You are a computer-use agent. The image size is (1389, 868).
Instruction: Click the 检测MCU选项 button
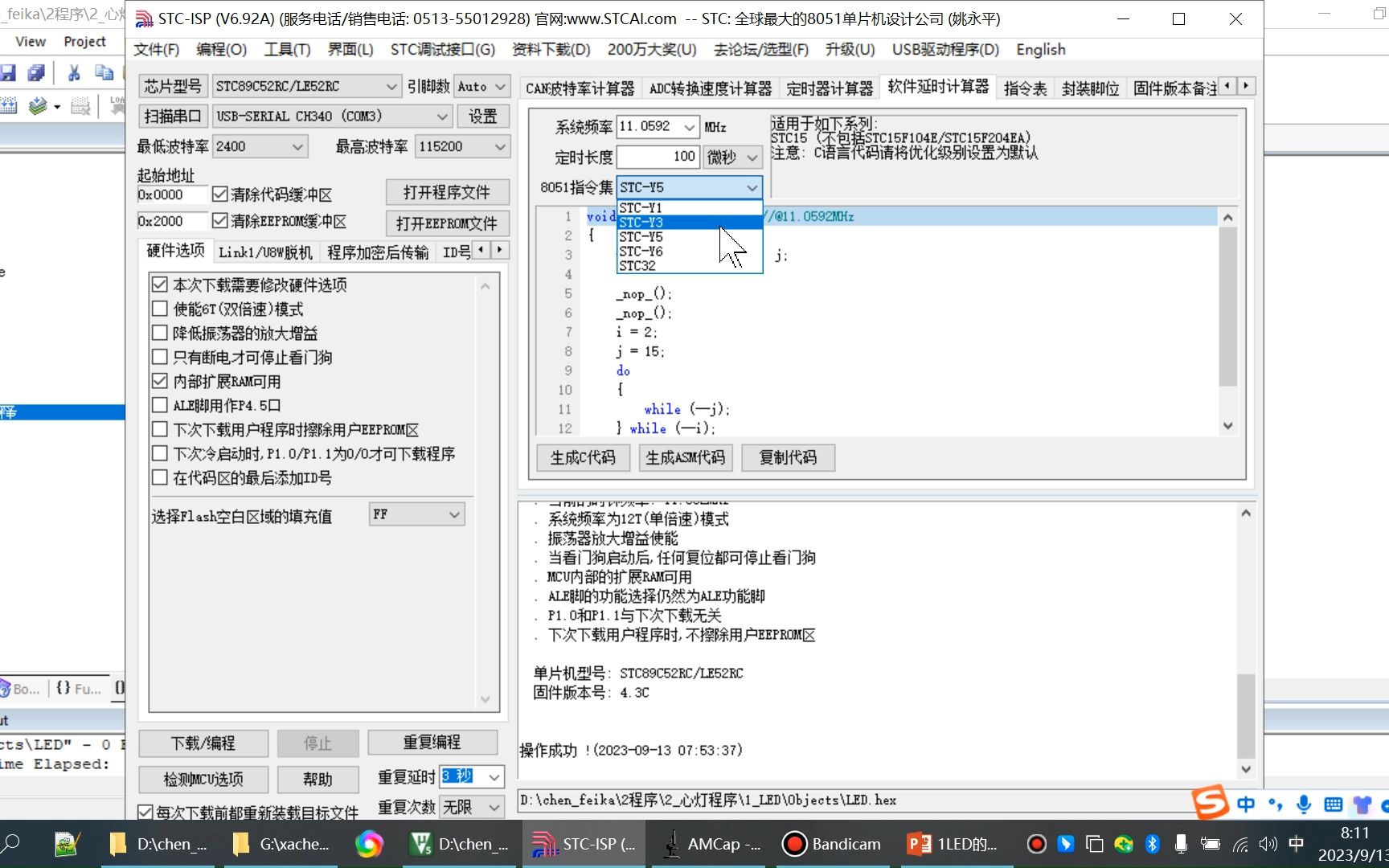click(x=203, y=779)
